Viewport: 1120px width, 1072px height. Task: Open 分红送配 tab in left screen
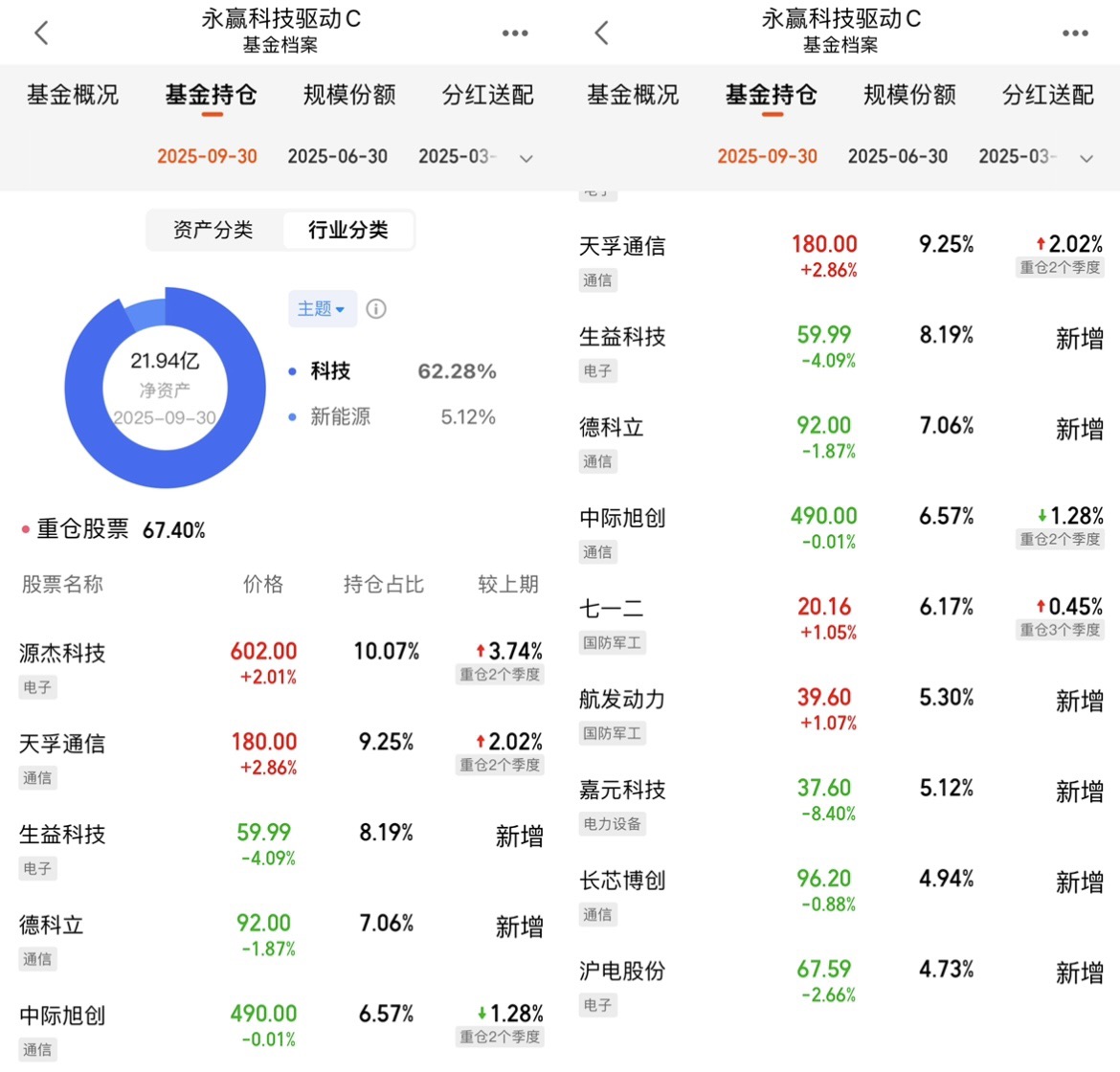pyautogui.click(x=488, y=94)
